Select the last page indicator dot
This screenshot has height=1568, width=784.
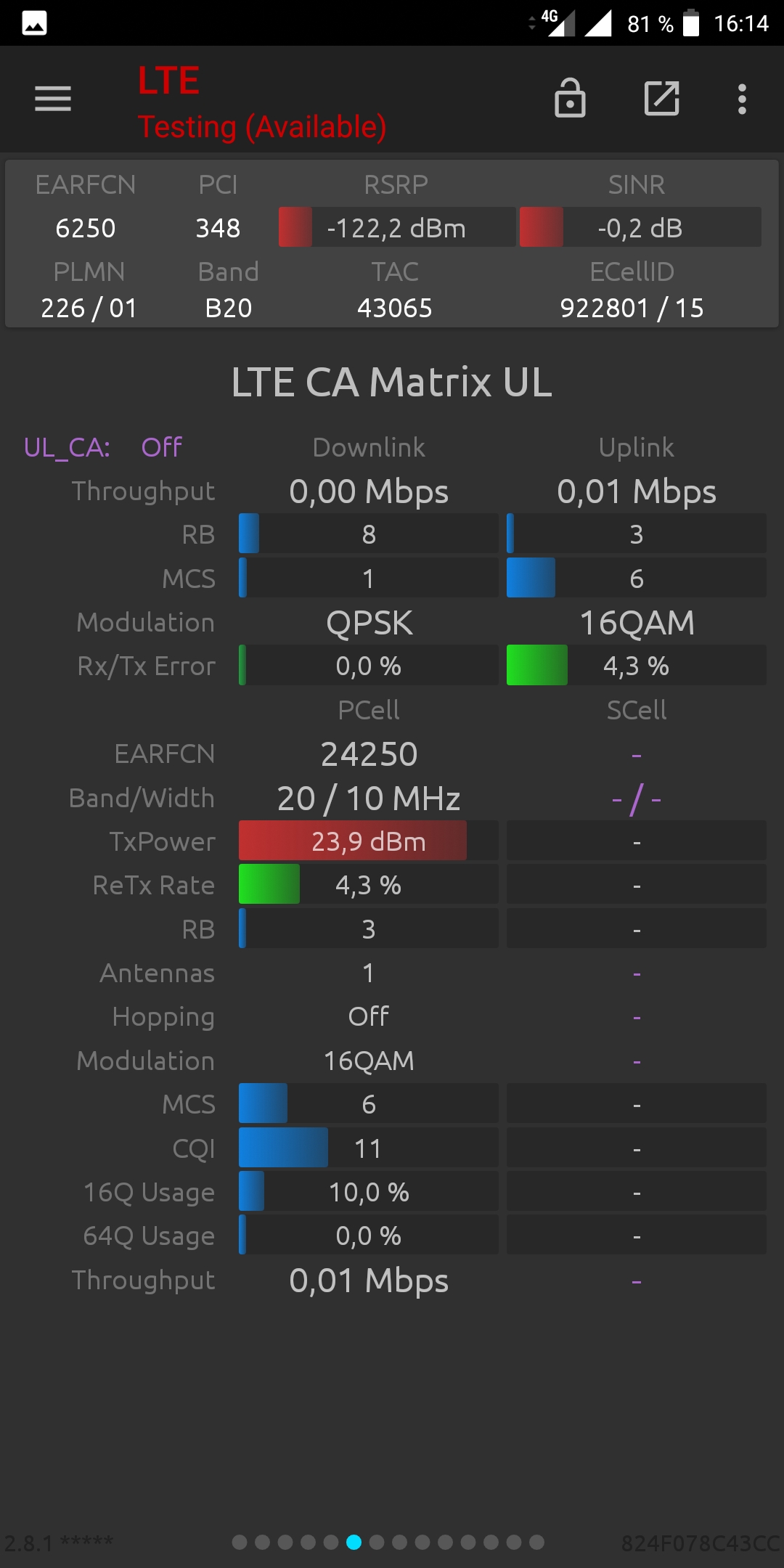(536, 1542)
